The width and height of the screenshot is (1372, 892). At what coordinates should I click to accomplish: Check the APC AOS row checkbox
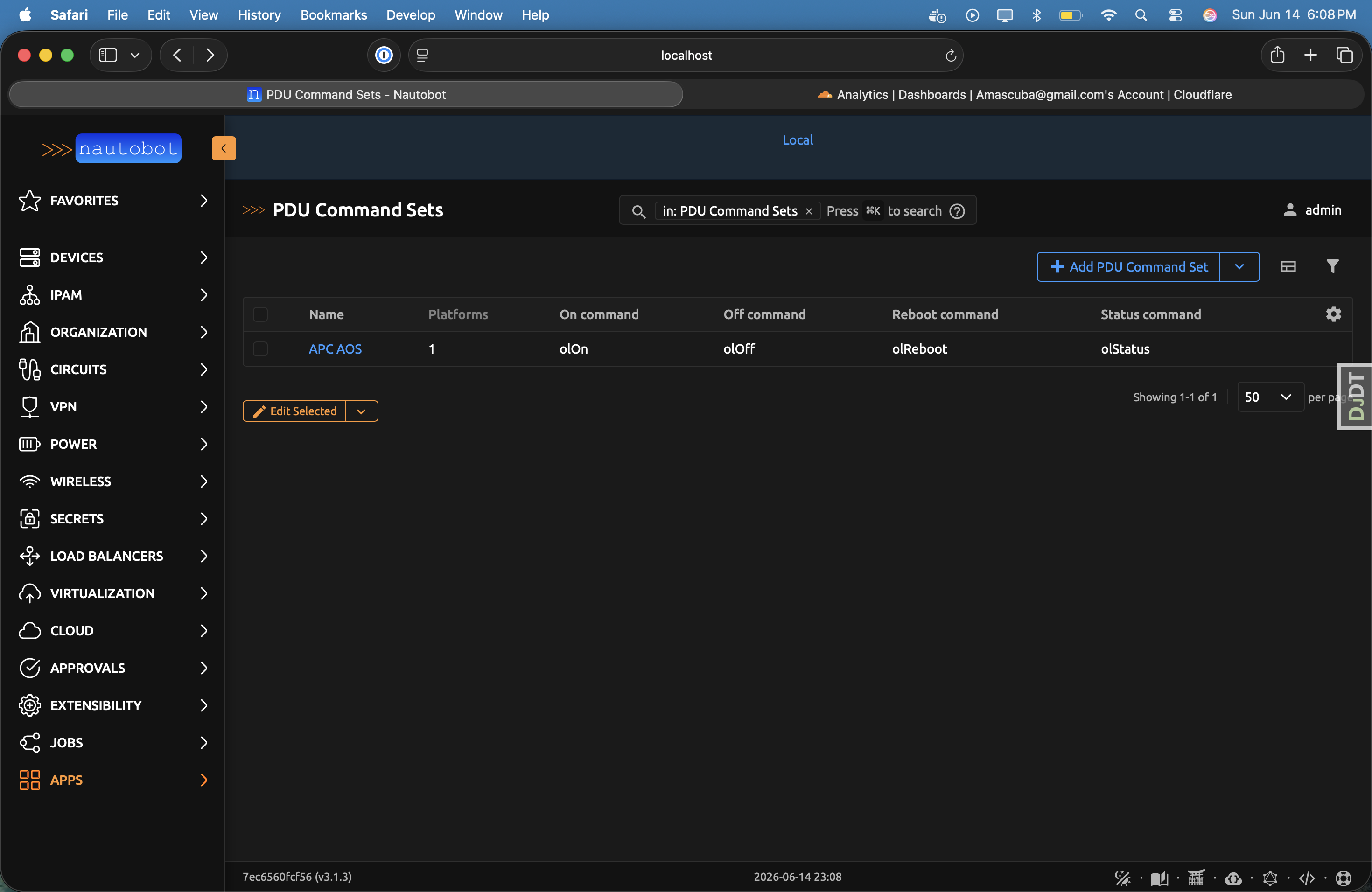click(x=260, y=348)
